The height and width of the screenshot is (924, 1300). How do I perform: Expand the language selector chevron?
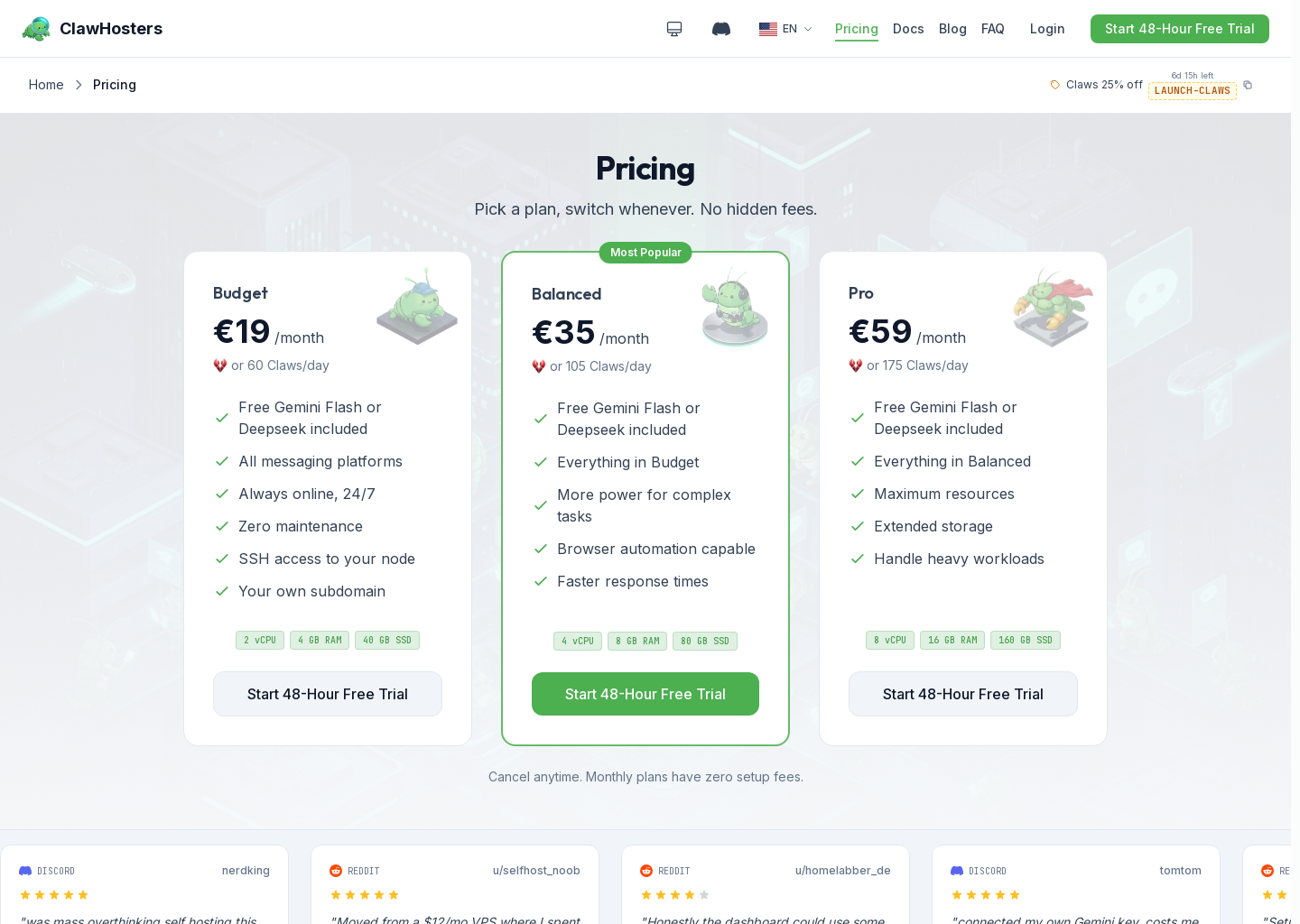click(807, 29)
